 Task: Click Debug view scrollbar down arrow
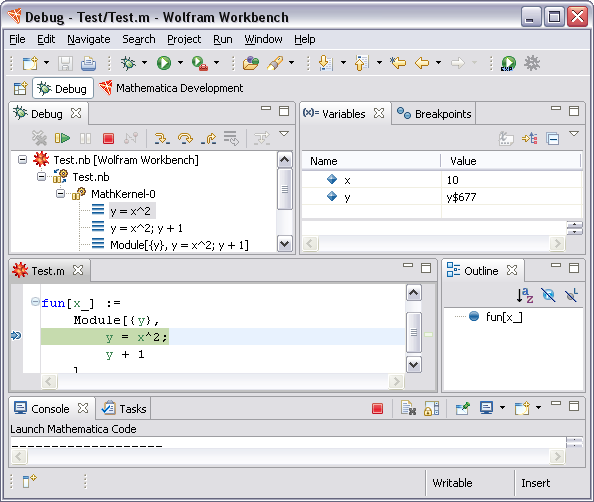tap(284, 244)
